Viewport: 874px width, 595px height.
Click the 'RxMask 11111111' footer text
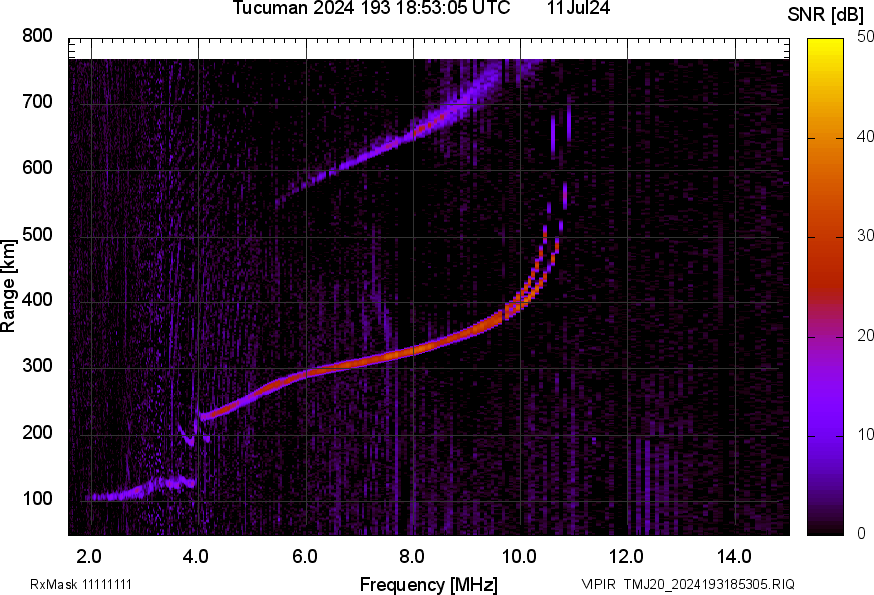click(x=81, y=584)
